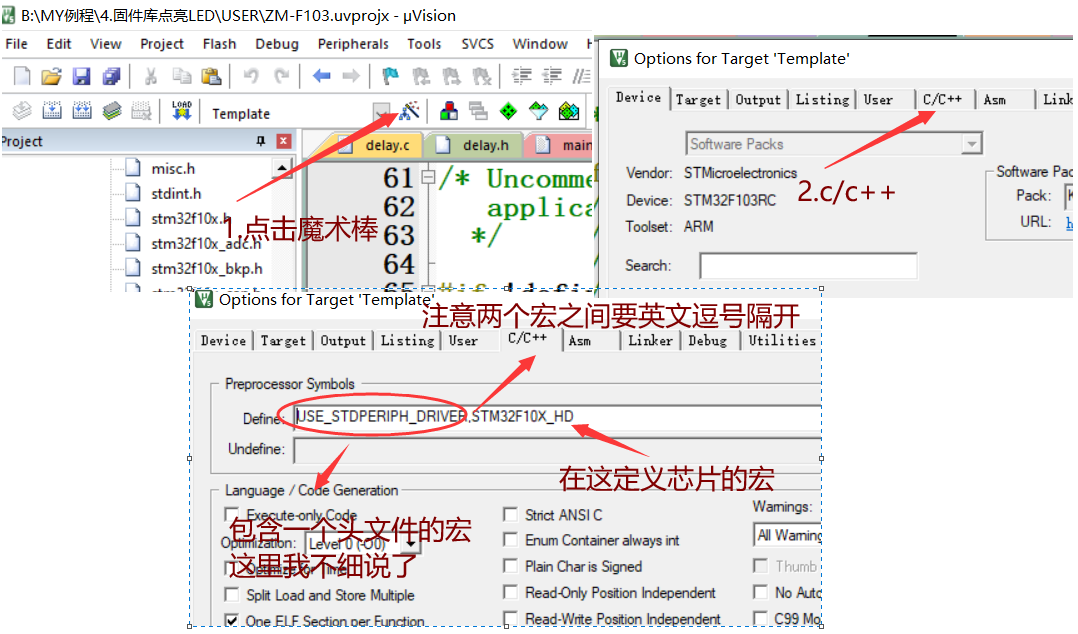This screenshot has width=1078, height=634.
Task: Click the Open file folder icon
Action: click(52, 76)
